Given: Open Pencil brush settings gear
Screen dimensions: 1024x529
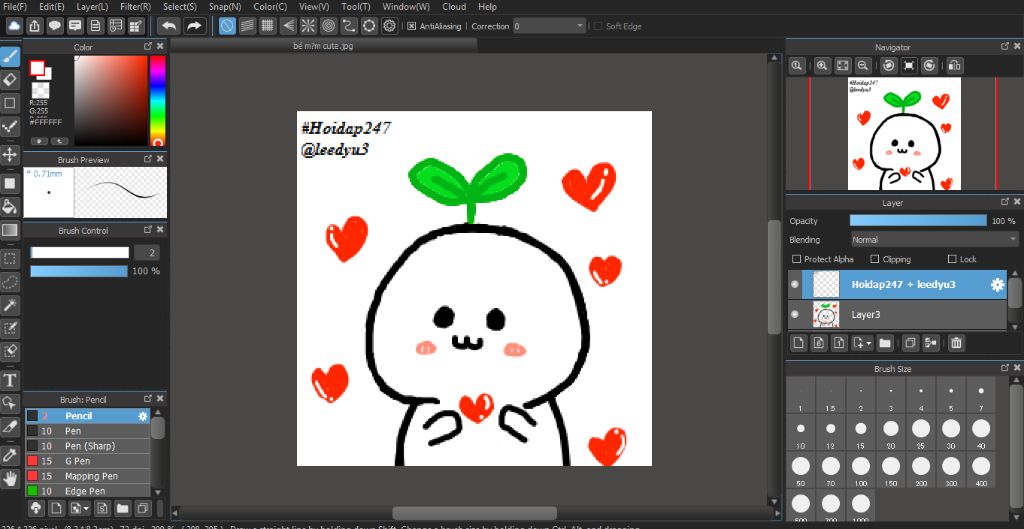Looking at the screenshot, I should click(x=143, y=416).
